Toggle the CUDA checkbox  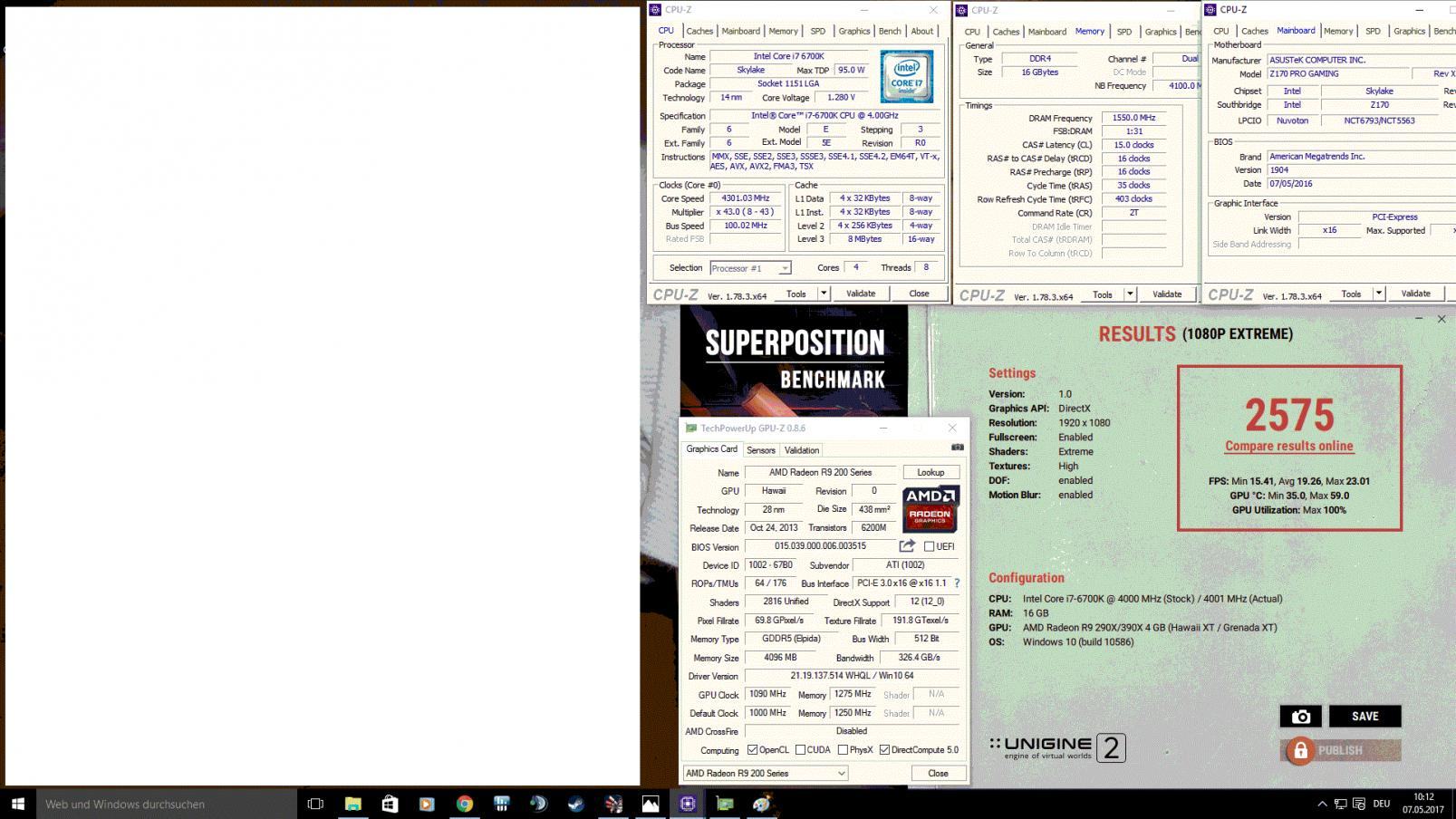click(x=800, y=750)
